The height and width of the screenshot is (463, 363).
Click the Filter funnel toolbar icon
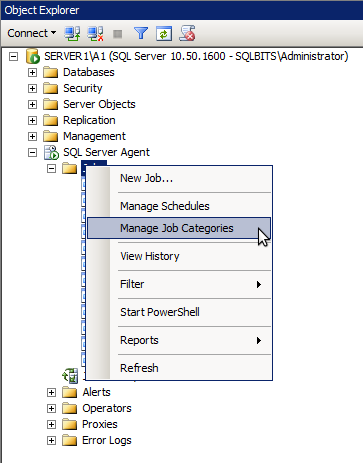(141, 33)
